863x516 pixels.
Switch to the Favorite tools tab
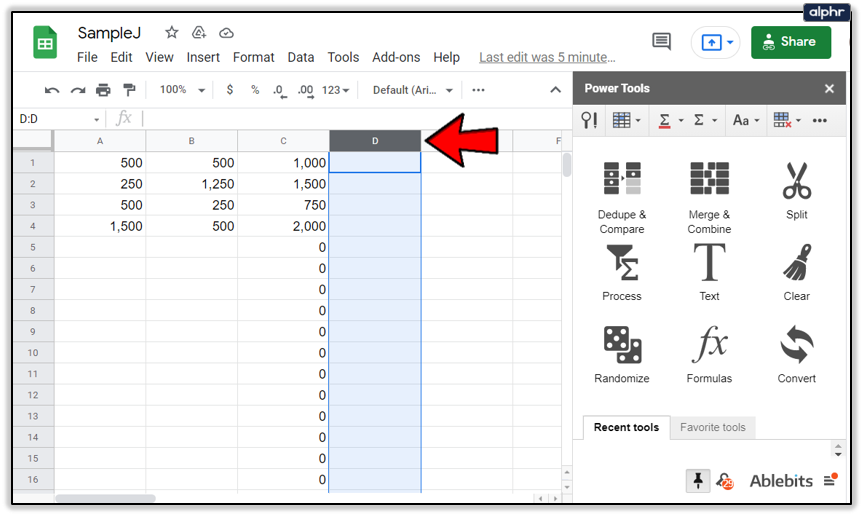tap(712, 427)
